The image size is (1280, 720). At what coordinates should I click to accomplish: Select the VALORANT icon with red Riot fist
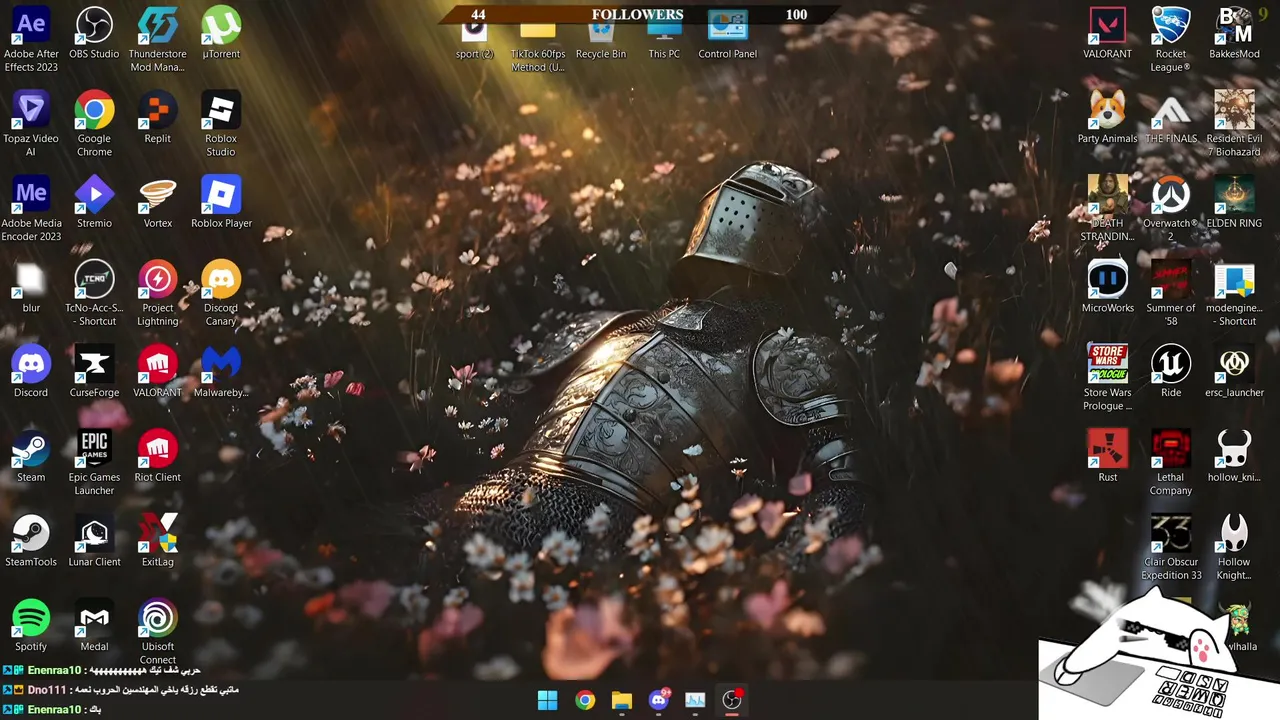coord(158,364)
